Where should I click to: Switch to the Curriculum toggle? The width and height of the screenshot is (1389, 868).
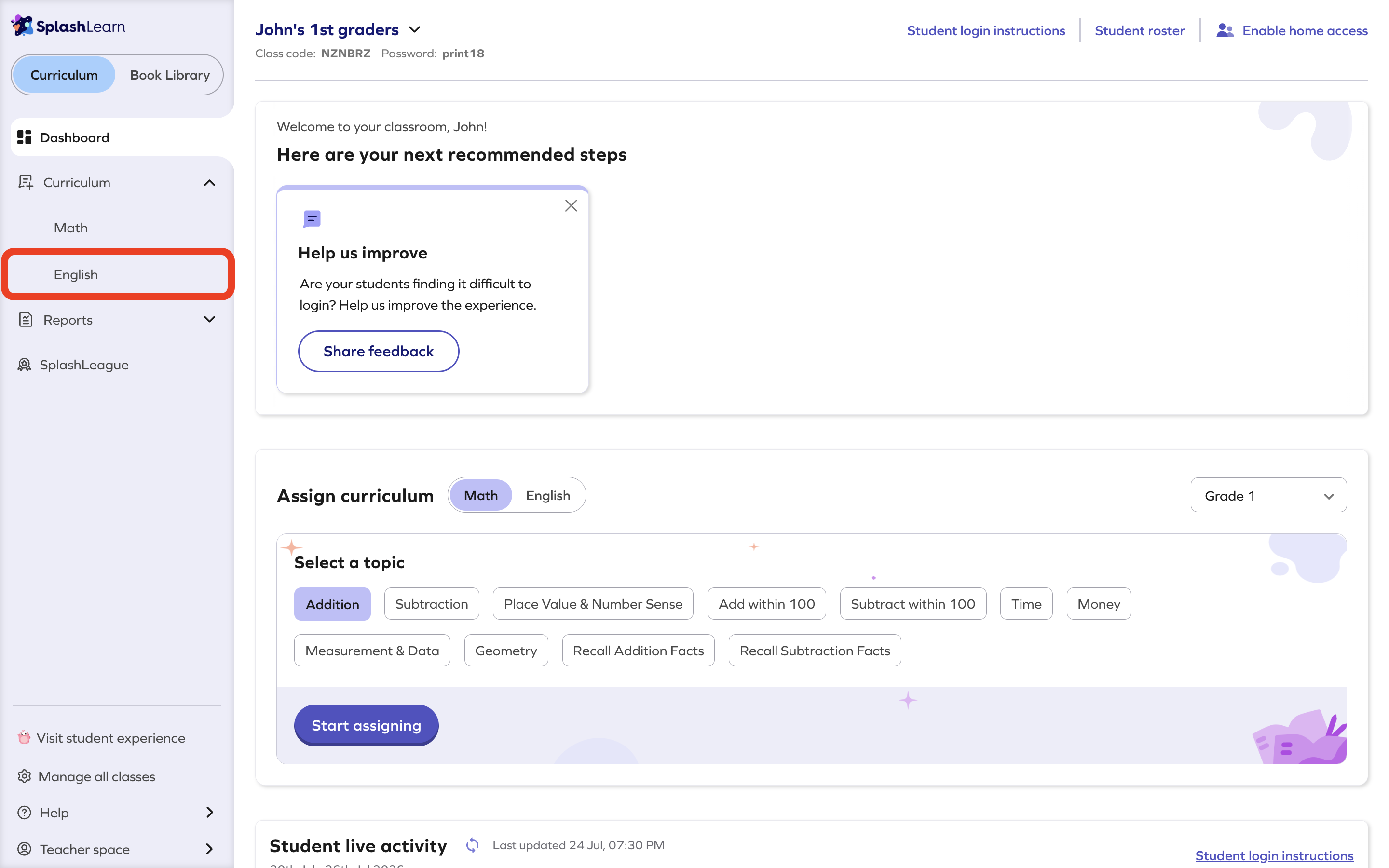pos(64,75)
